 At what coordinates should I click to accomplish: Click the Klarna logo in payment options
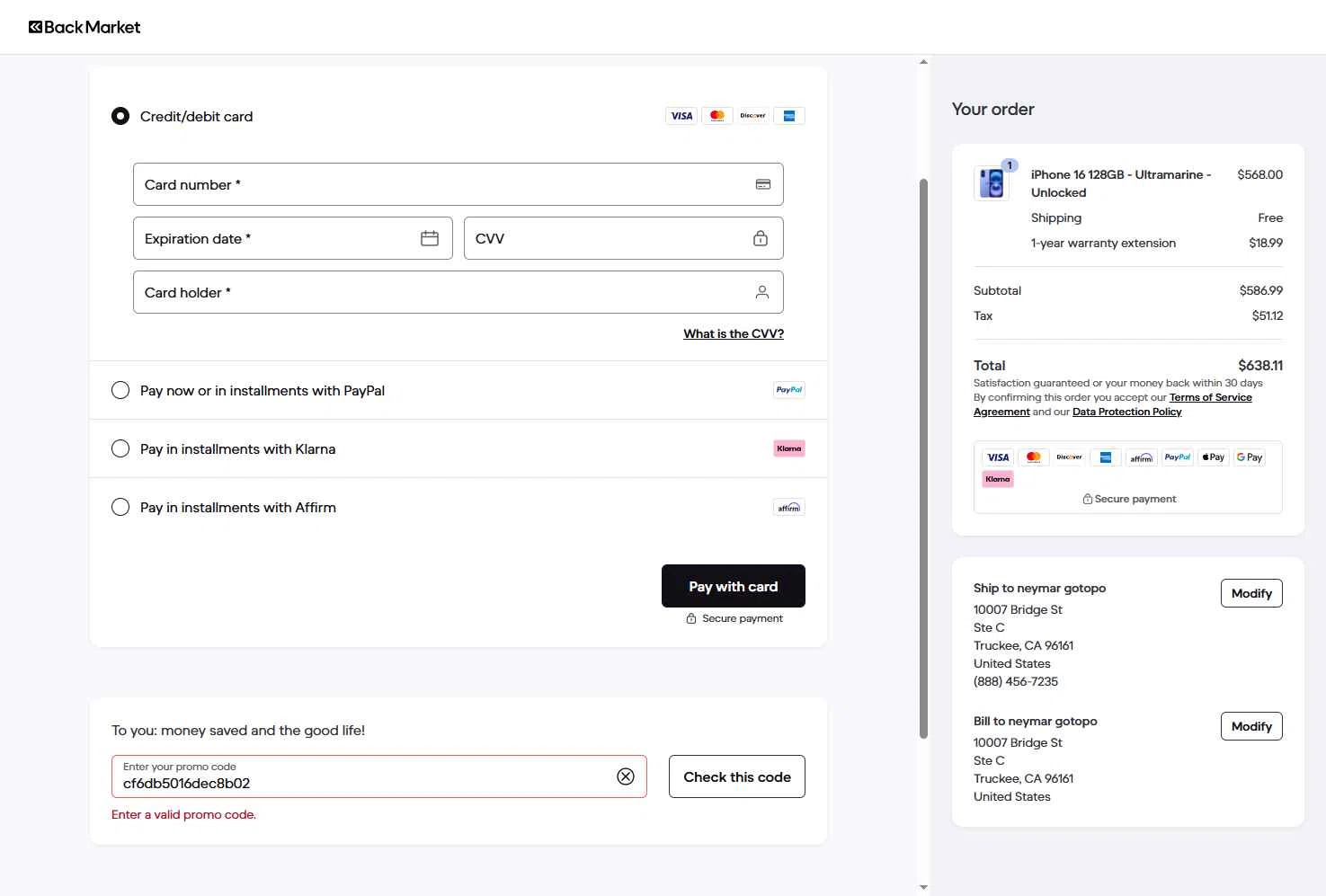[x=789, y=448]
